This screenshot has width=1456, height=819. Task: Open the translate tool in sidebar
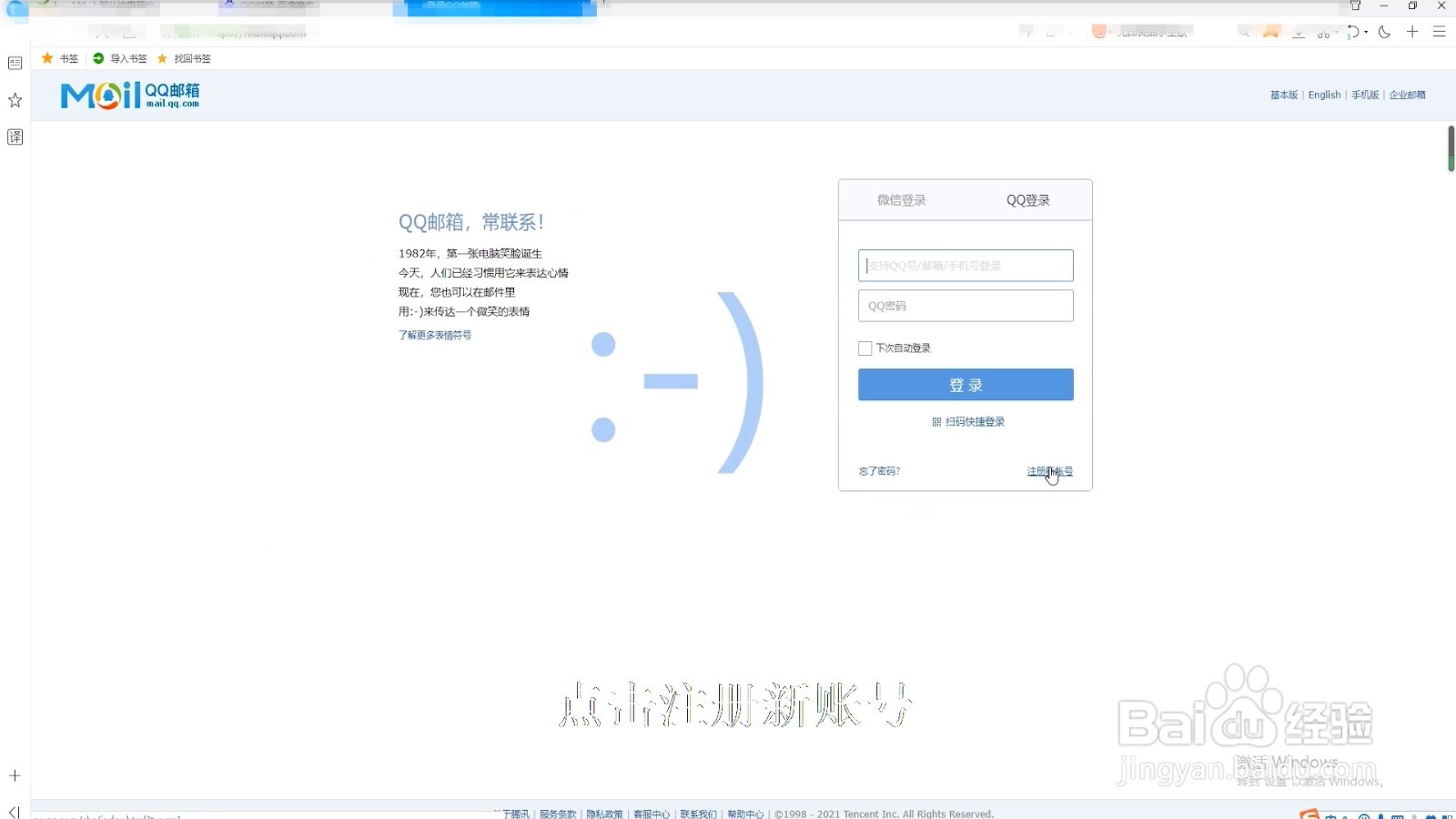[x=15, y=137]
